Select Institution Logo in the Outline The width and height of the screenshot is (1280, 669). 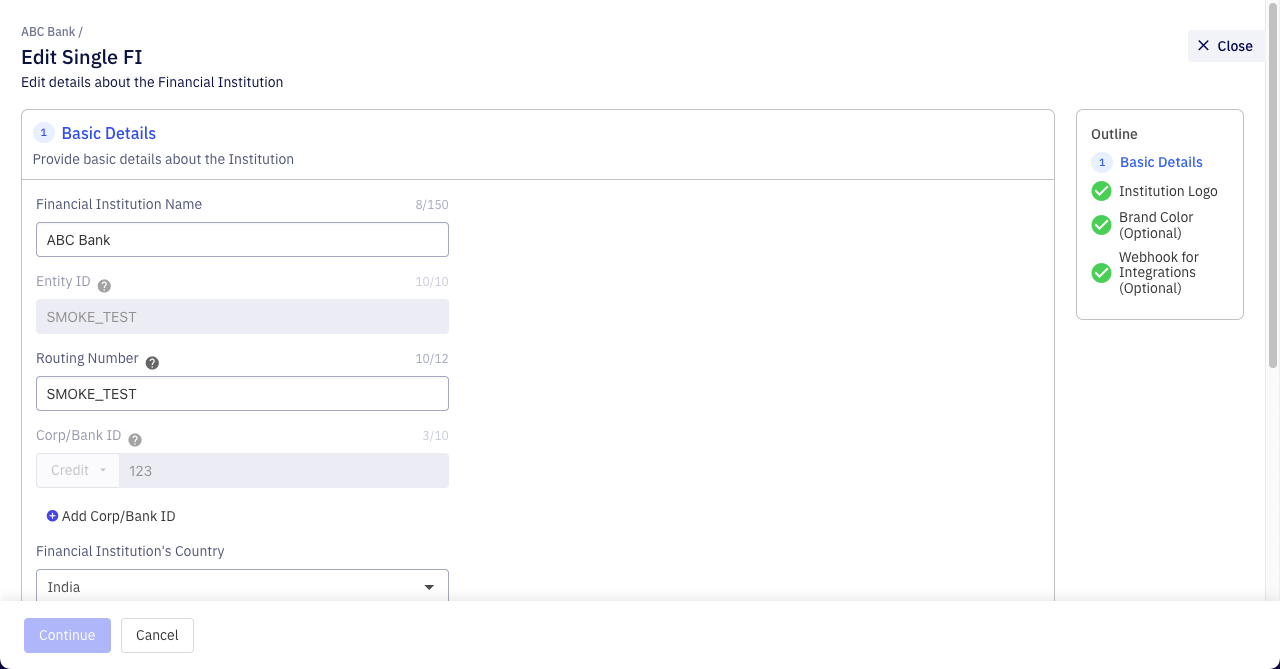tap(1169, 191)
